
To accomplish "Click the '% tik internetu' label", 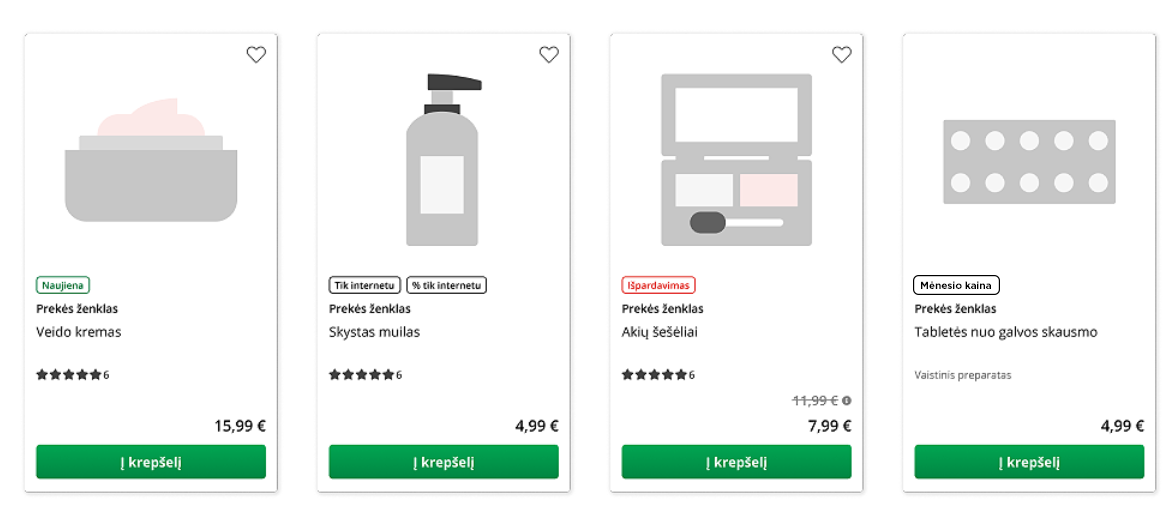I will [x=447, y=285].
